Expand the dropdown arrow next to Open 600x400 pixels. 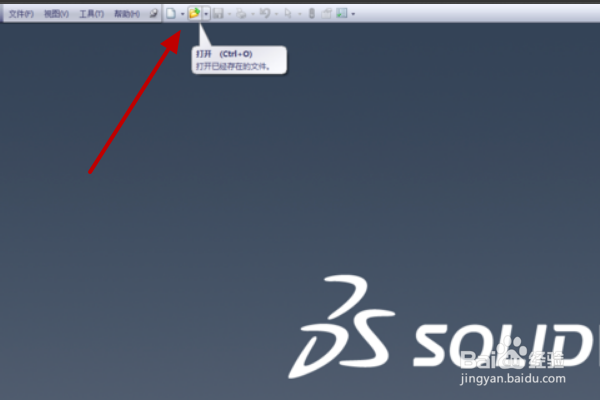point(206,14)
